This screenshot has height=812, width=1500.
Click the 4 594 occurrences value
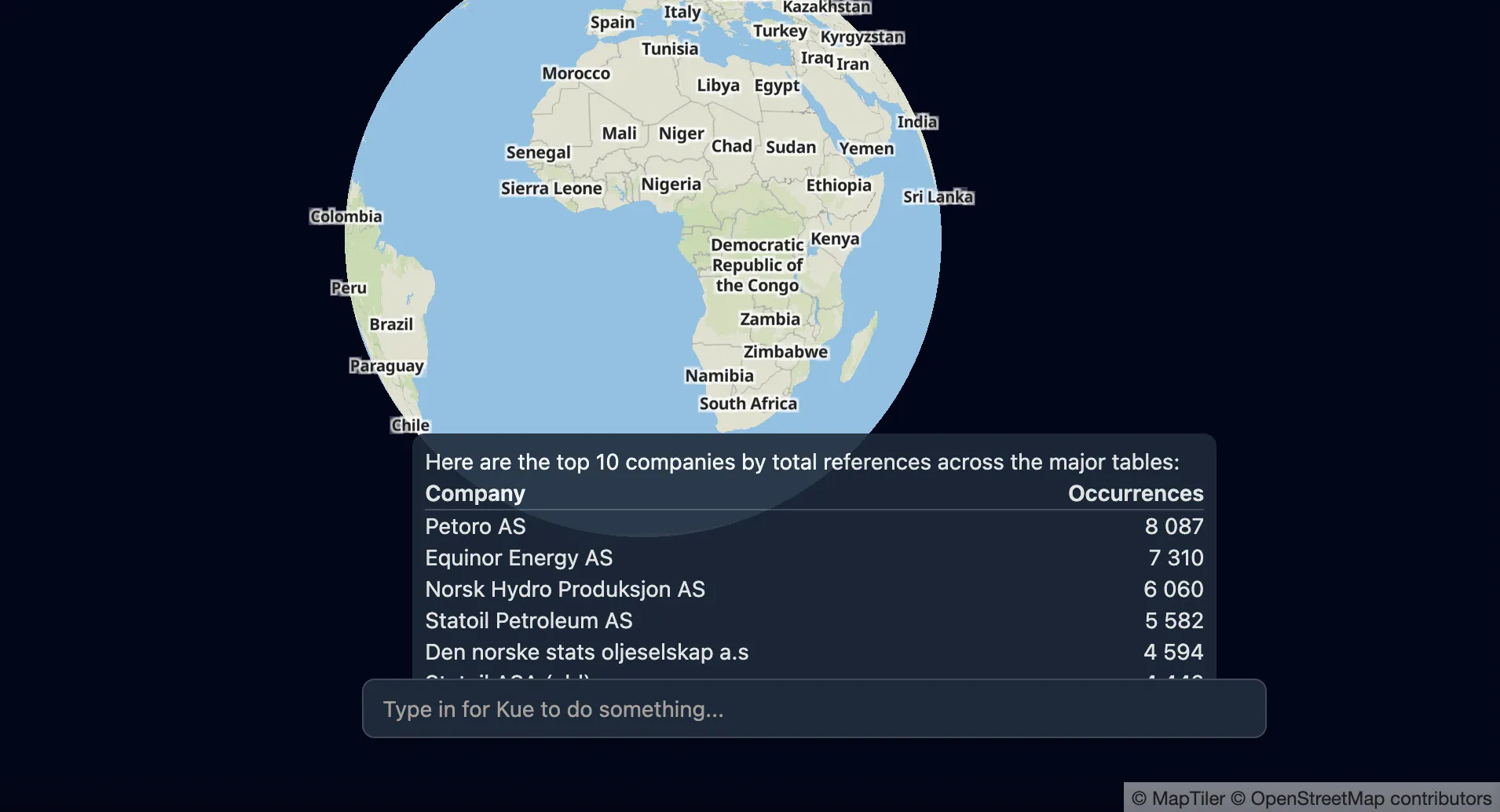click(x=1173, y=652)
